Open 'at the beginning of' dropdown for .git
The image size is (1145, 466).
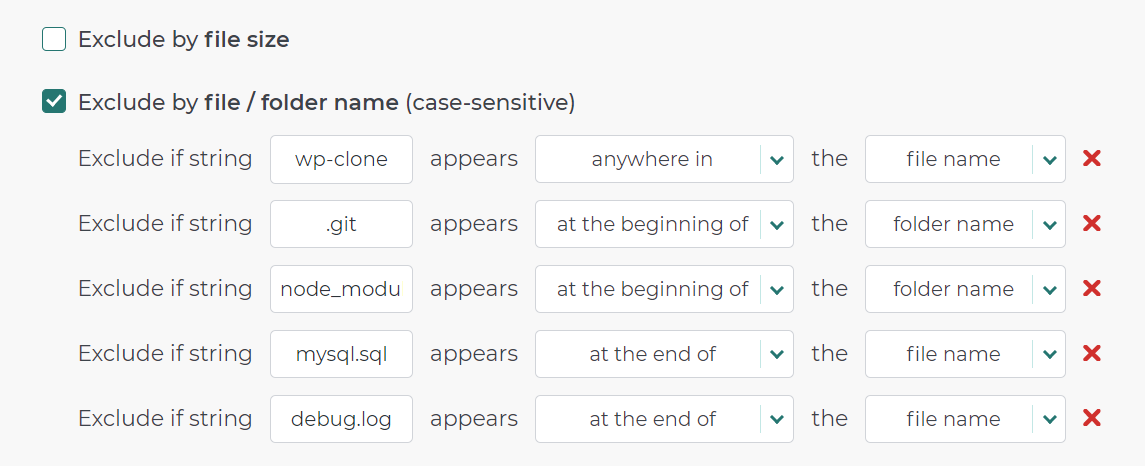pyautogui.click(x=664, y=224)
